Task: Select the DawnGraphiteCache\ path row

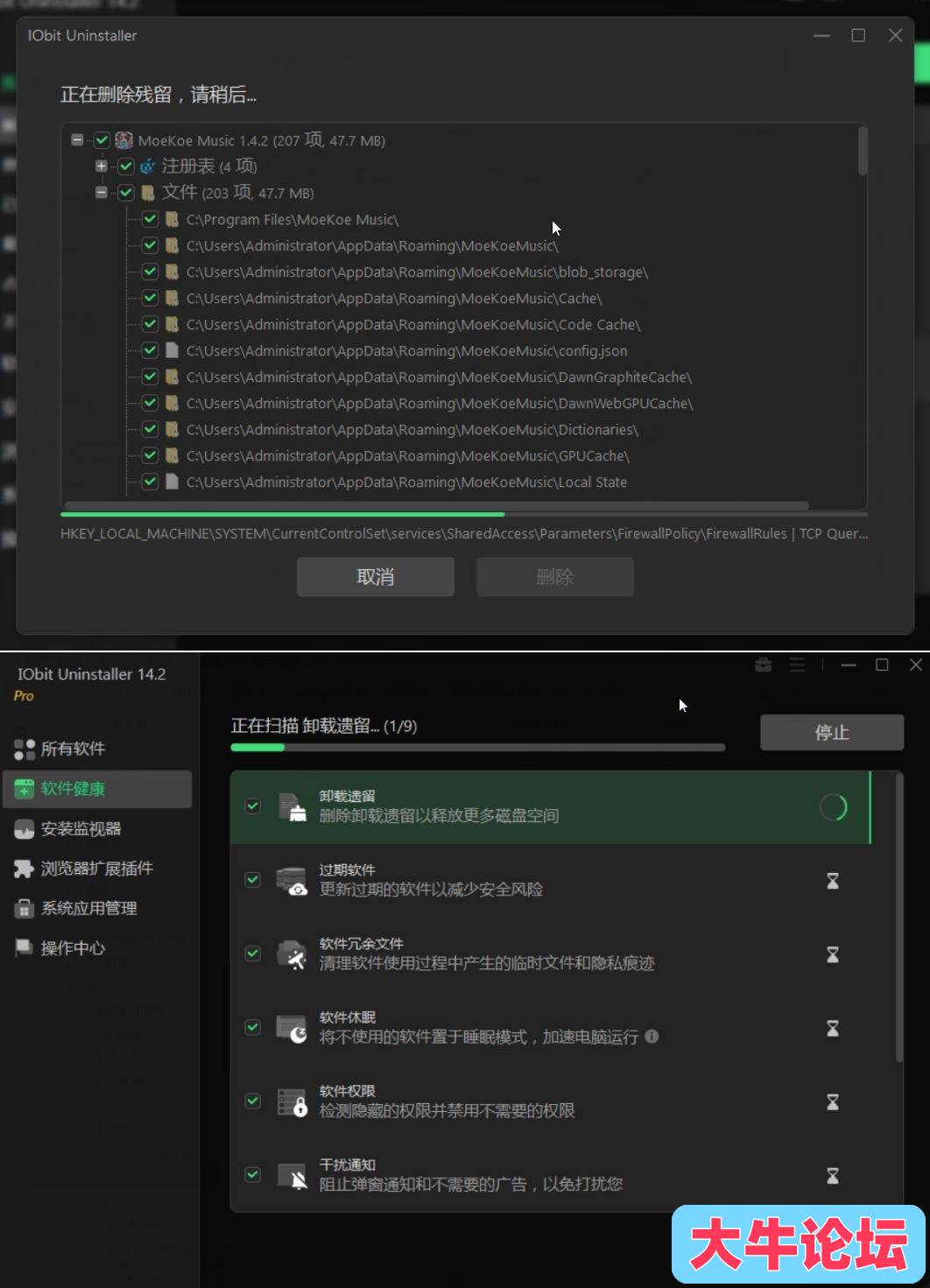Action: coord(439,377)
